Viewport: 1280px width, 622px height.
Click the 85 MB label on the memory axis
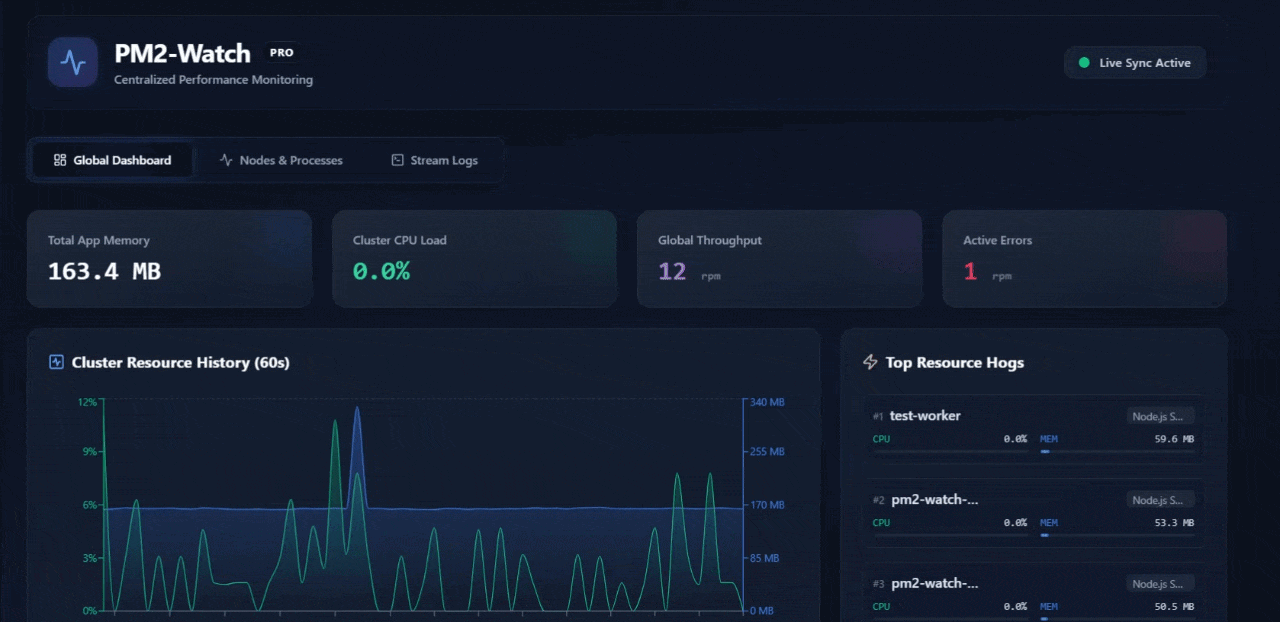tap(764, 558)
